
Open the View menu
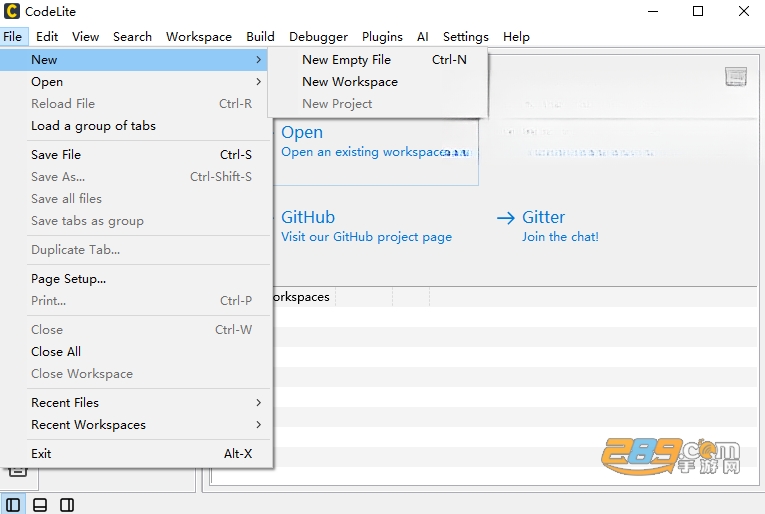85,37
